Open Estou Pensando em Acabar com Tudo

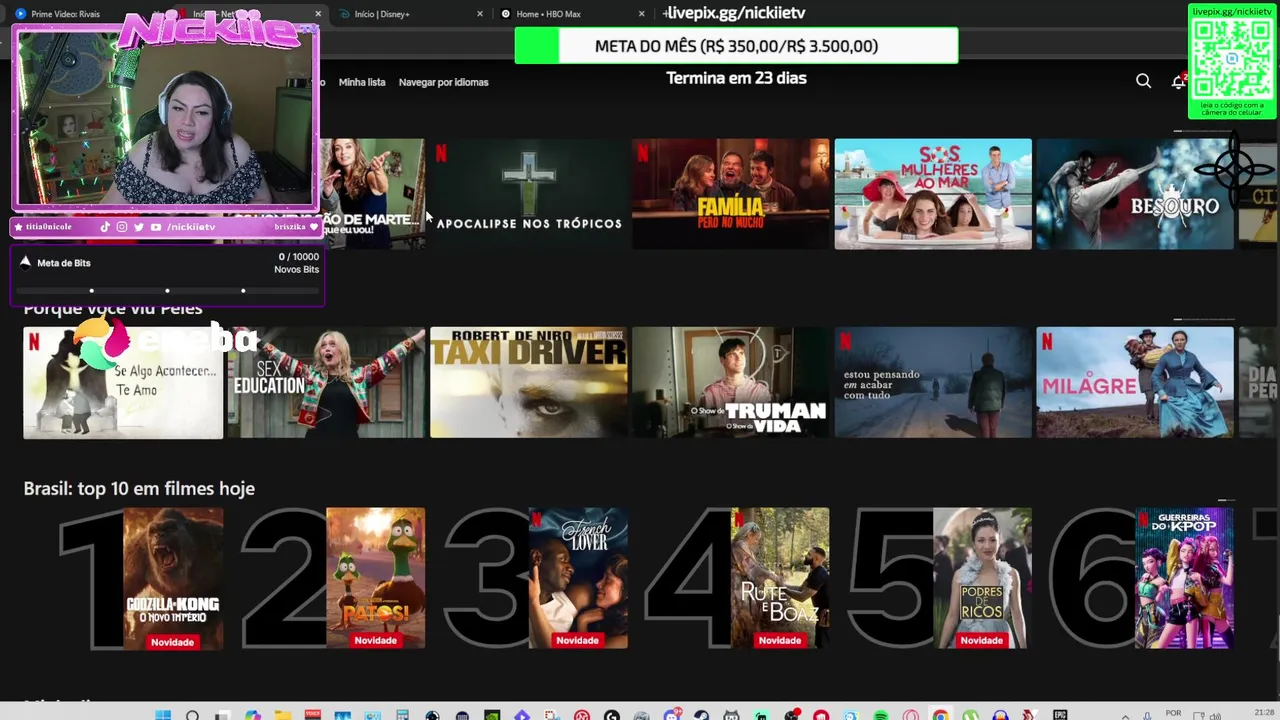pos(933,383)
